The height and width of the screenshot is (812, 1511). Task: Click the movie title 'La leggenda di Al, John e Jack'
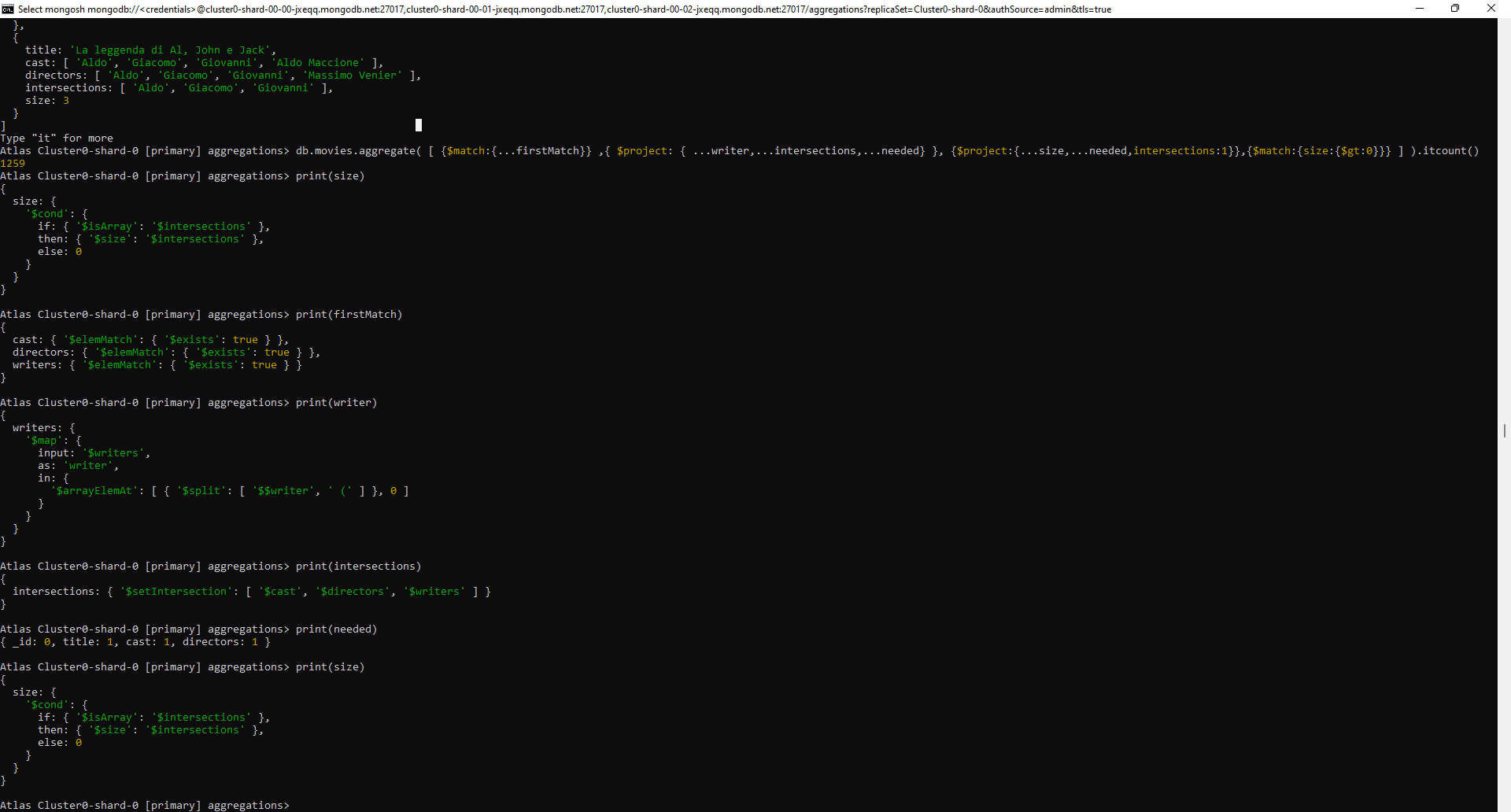pos(172,50)
